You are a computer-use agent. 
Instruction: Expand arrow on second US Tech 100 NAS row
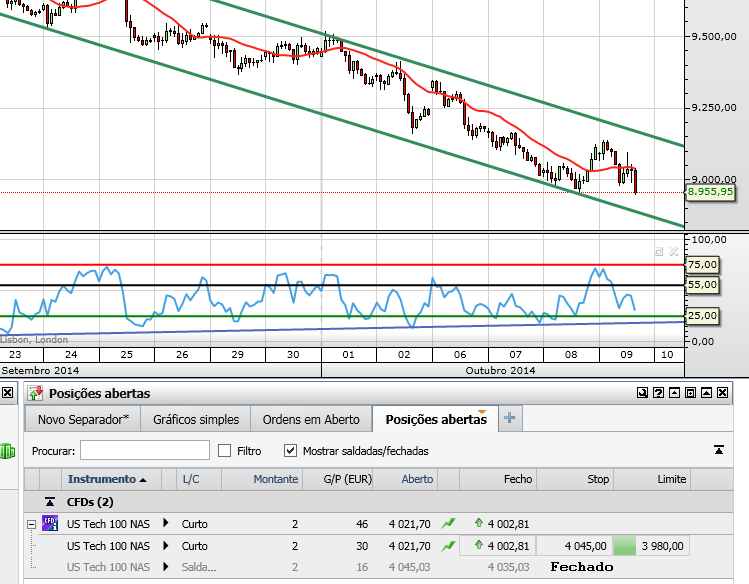pos(166,545)
